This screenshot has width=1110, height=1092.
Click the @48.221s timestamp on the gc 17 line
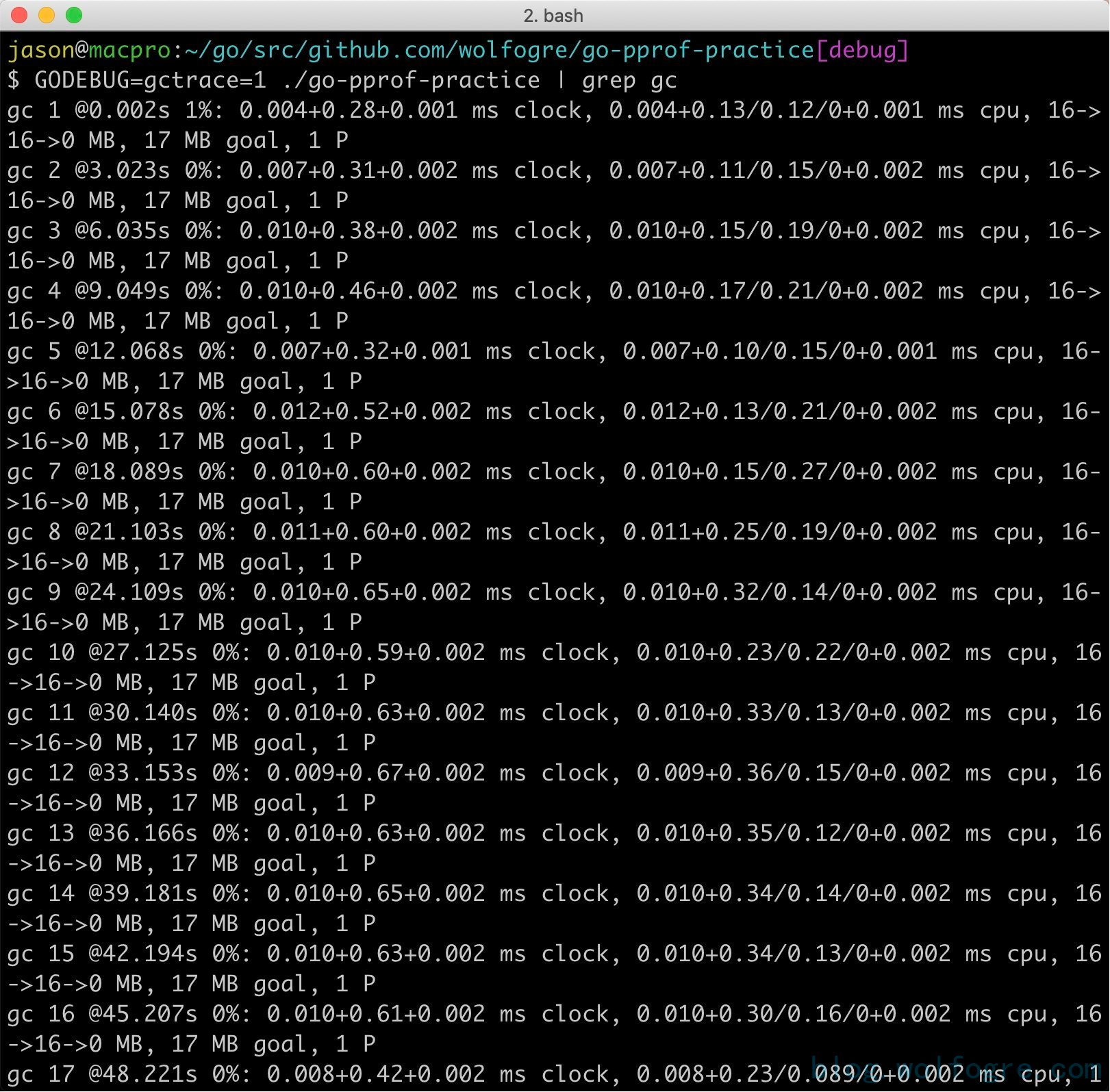(x=143, y=1074)
